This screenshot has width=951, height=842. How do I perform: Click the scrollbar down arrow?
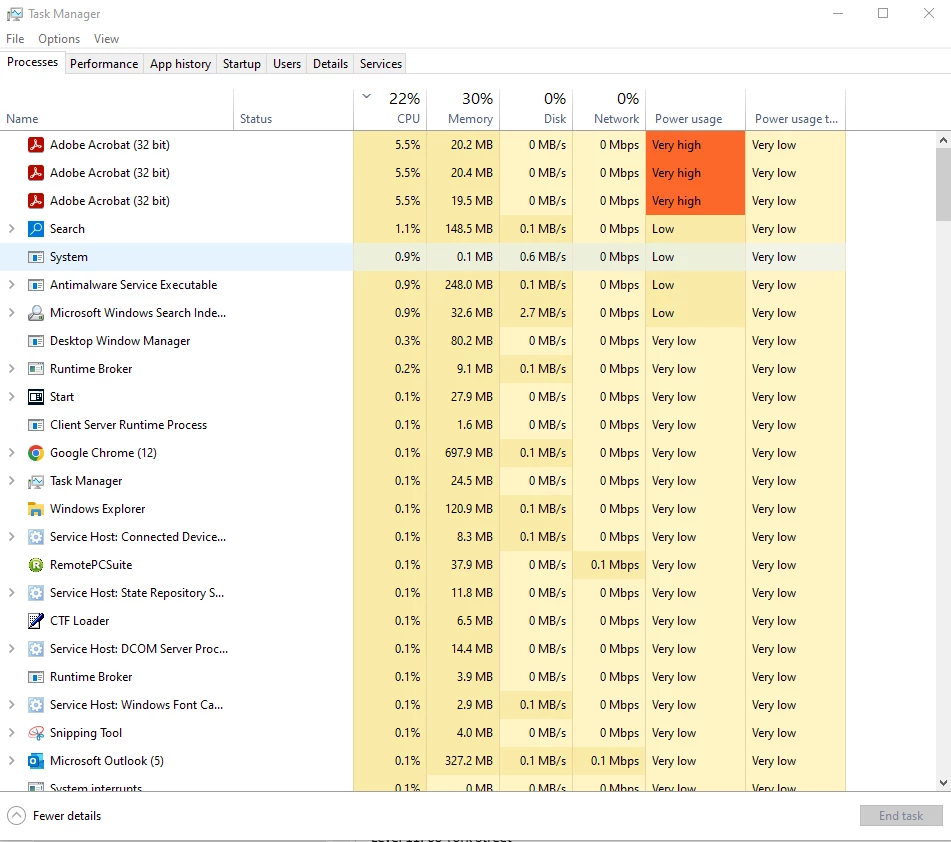[943, 783]
